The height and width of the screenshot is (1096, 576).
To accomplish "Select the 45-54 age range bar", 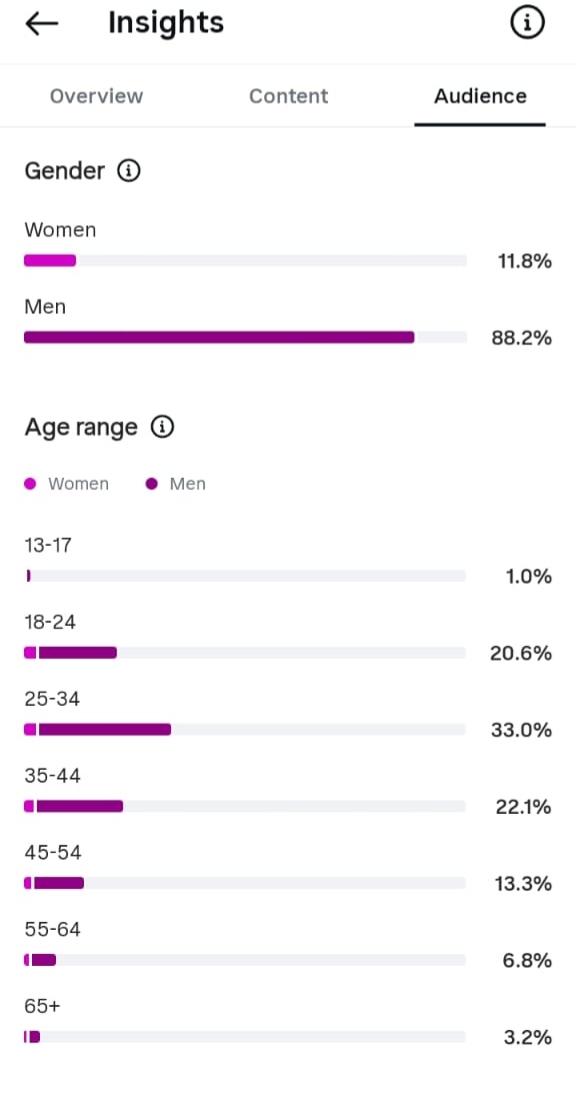I will pyautogui.click(x=245, y=884).
